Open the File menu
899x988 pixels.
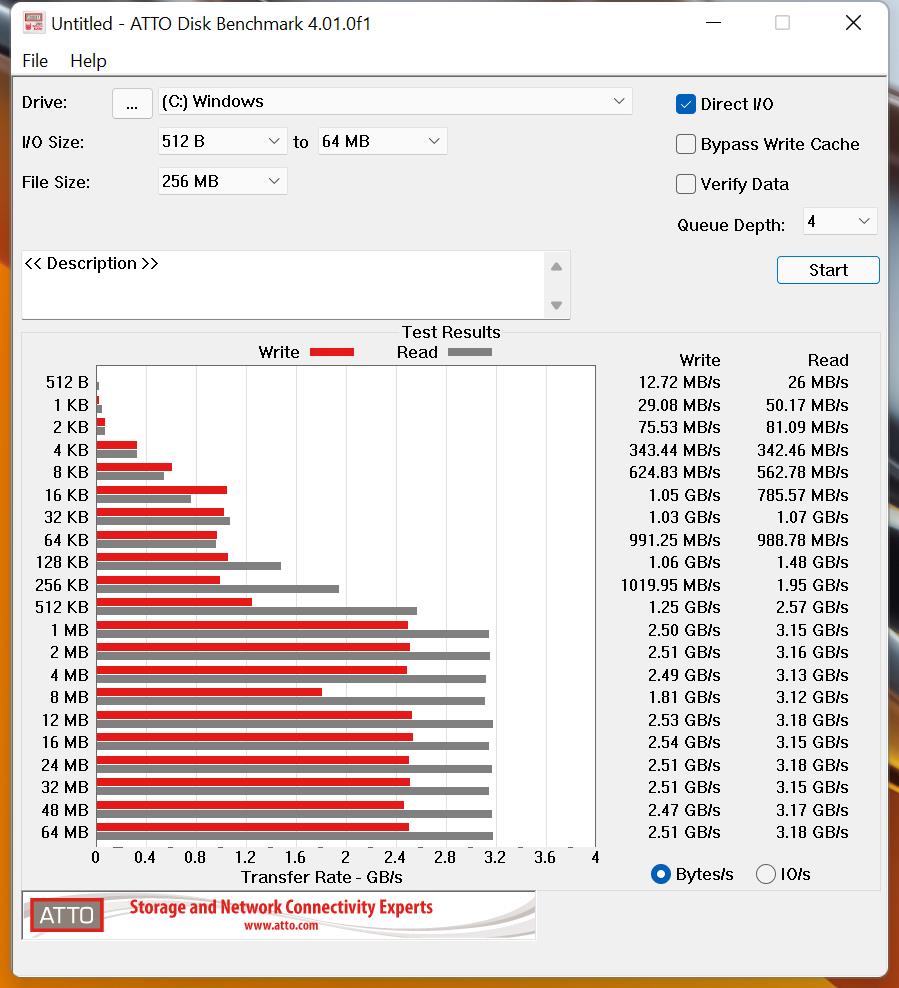point(35,61)
